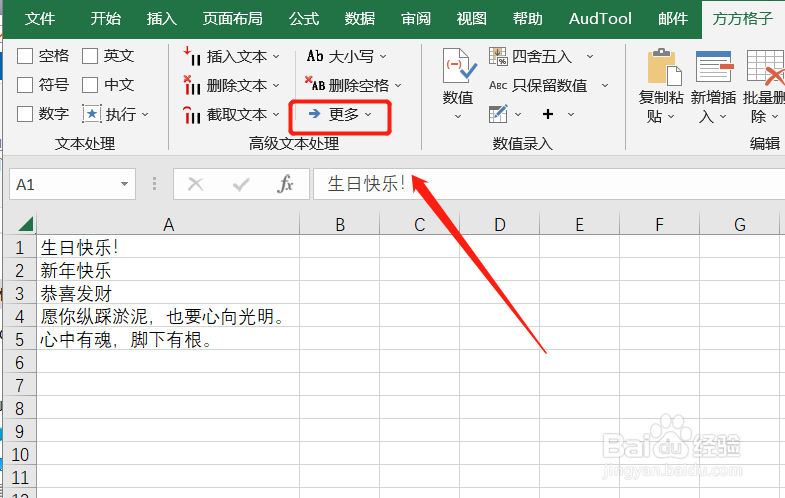
Task: Expand the 数值 dropdown chevron
Action: coord(458,117)
